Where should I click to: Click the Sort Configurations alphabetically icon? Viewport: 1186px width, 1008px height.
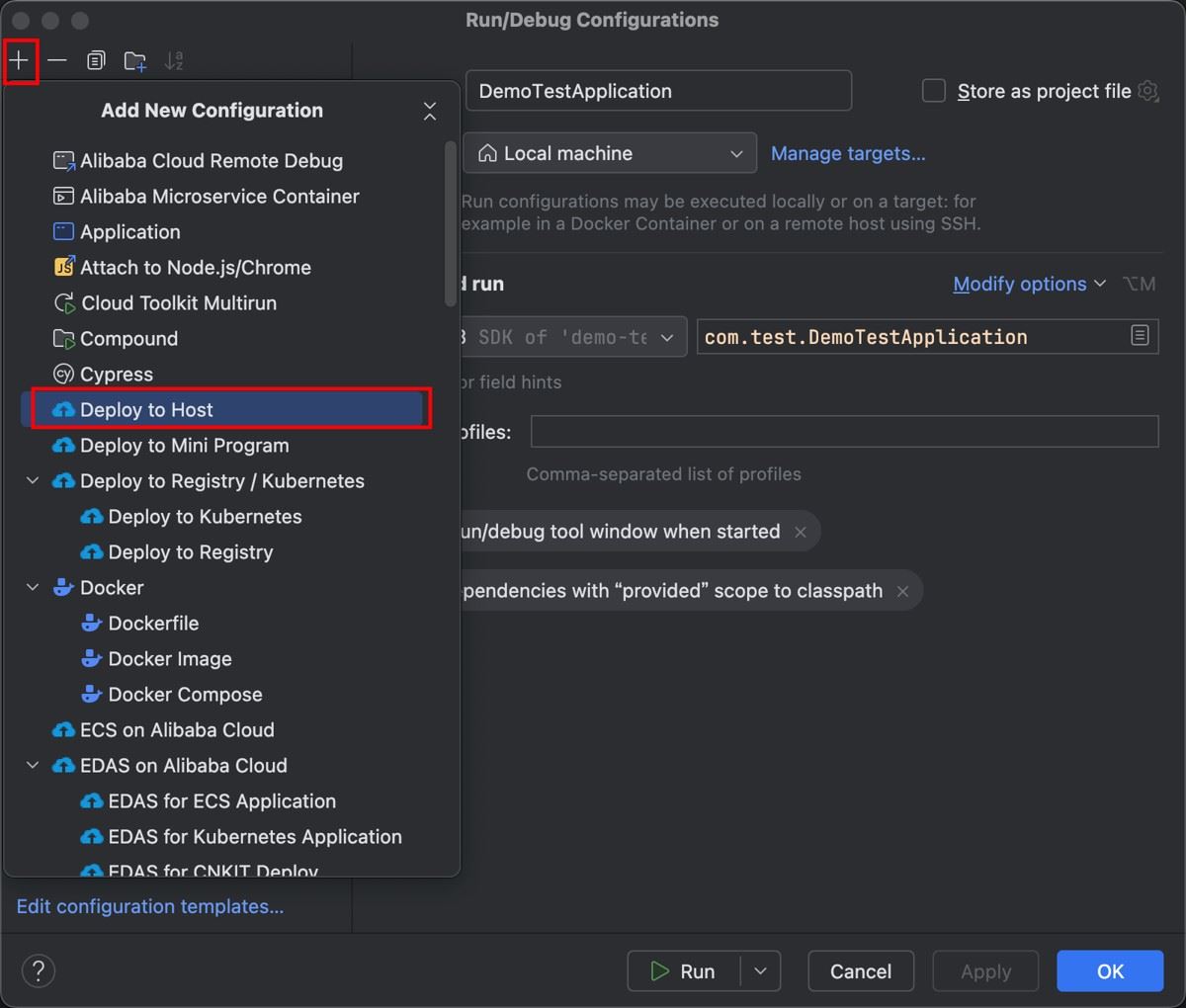coord(174,61)
